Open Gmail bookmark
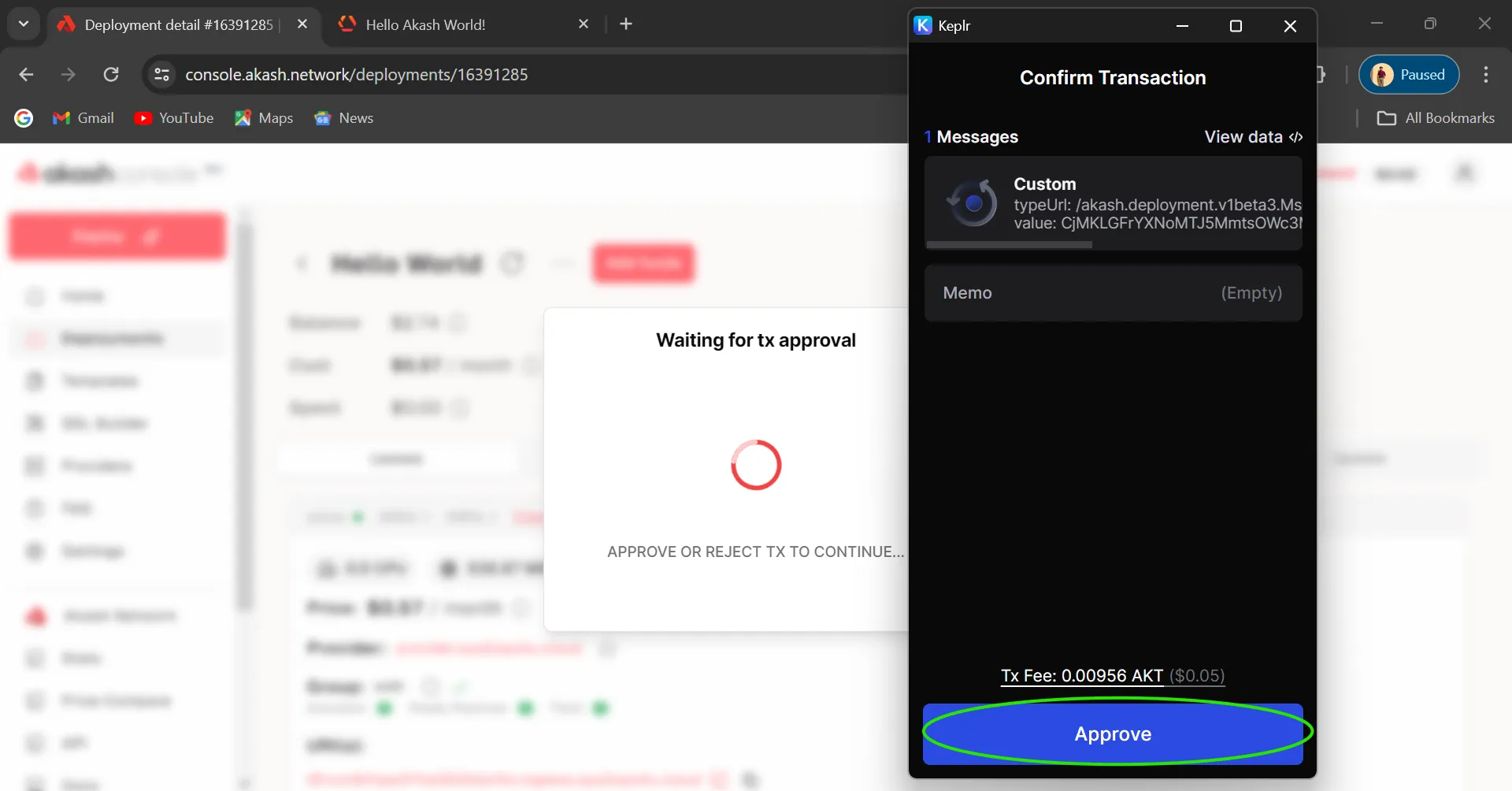Viewport: 1512px width, 791px height. coord(83,118)
